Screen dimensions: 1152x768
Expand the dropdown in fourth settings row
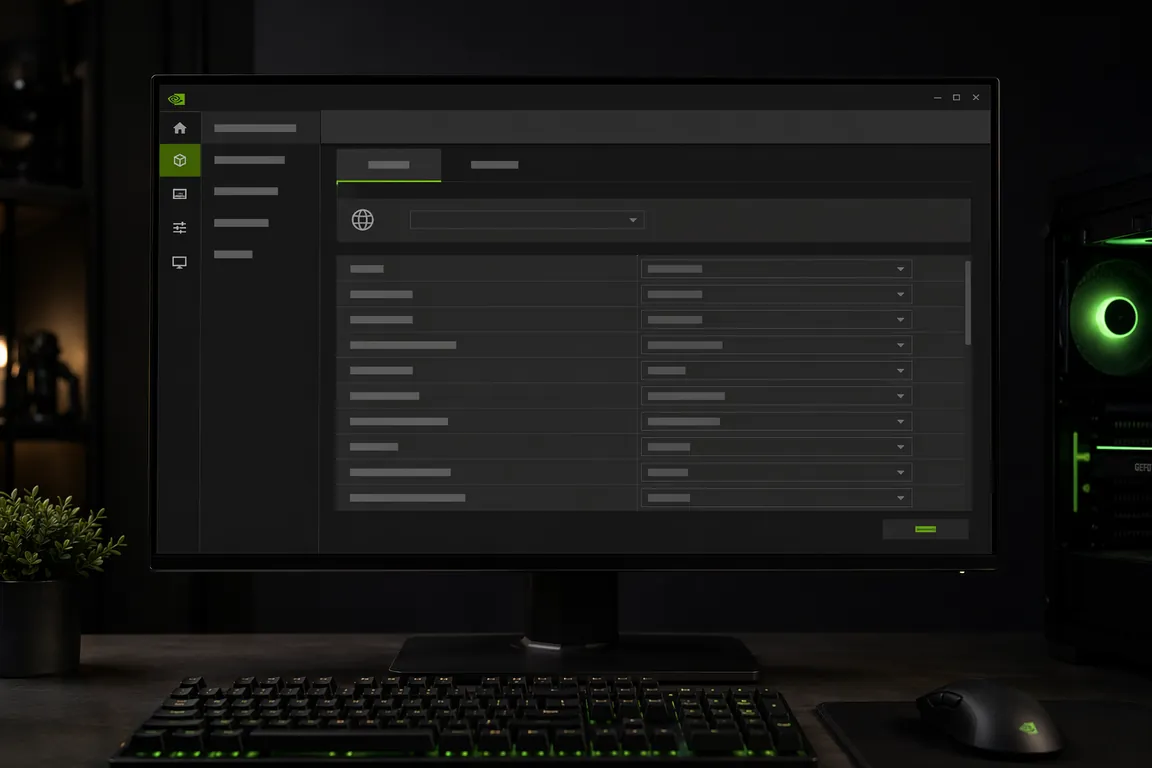tap(777, 345)
